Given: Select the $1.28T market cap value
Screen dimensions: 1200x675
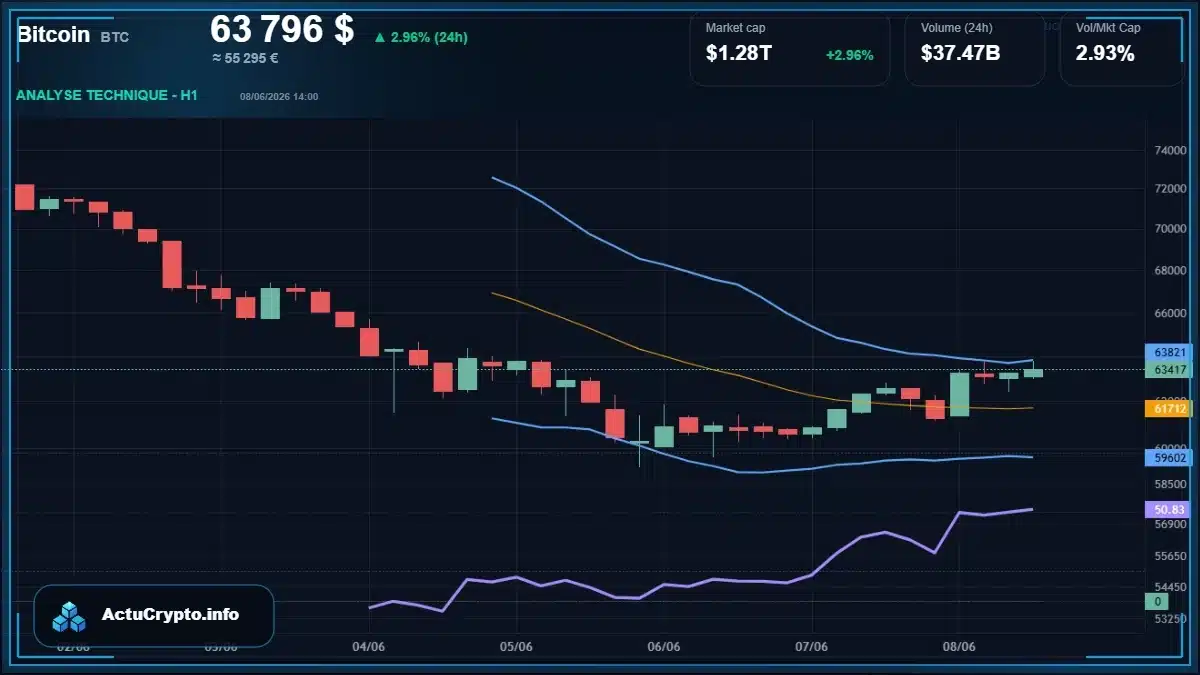Looking at the screenshot, I should (x=738, y=54).
